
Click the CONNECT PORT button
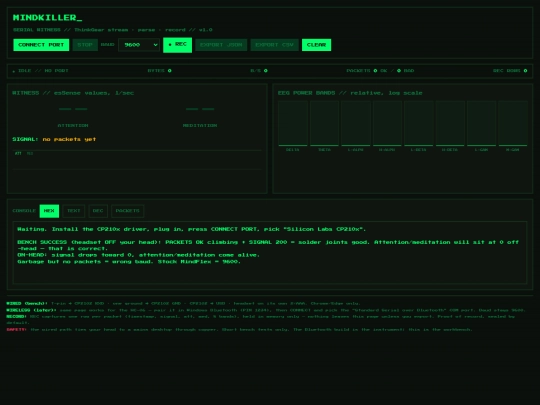(41, 45)
